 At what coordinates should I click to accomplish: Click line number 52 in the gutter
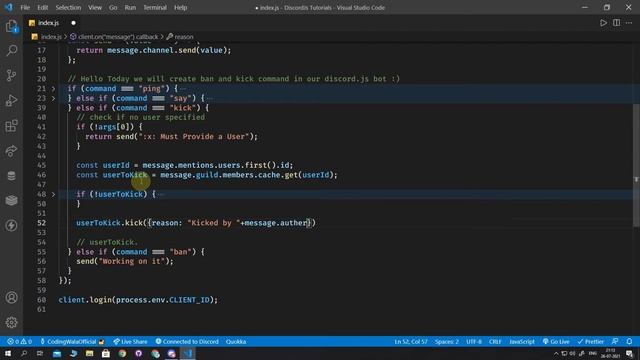pos(42,223)
